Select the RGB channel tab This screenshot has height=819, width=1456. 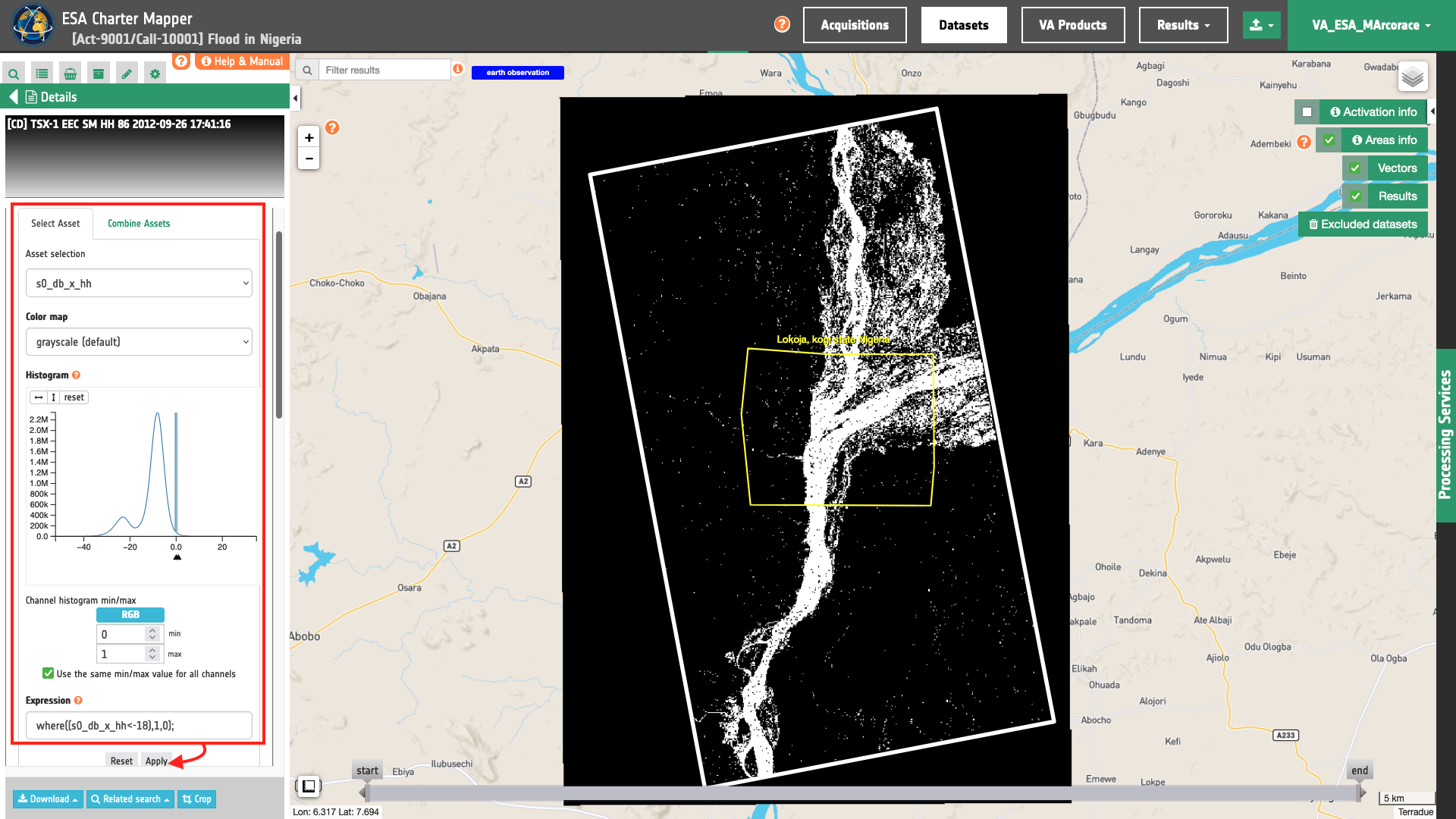130,615
